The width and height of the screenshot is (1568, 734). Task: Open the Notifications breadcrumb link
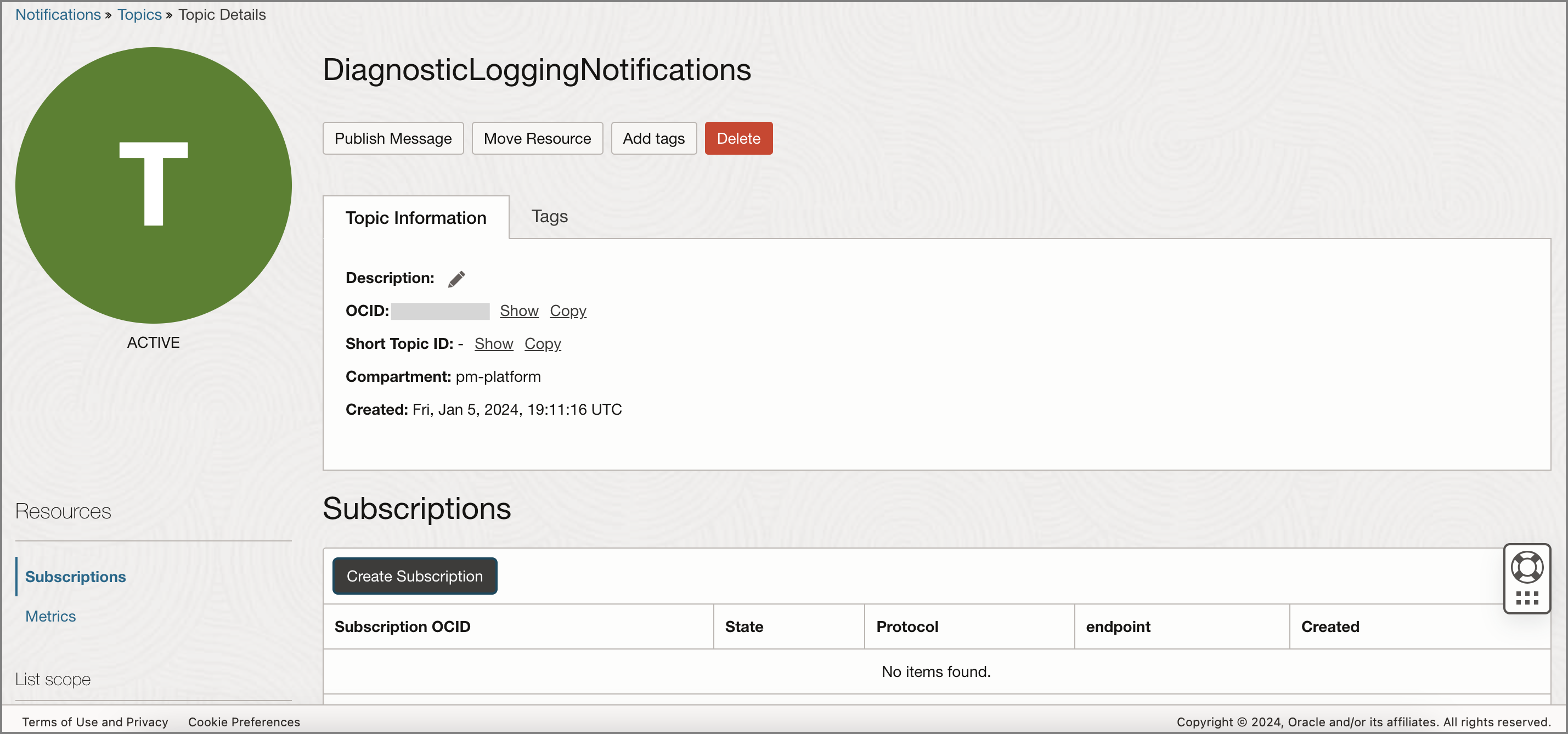[58, 14]
